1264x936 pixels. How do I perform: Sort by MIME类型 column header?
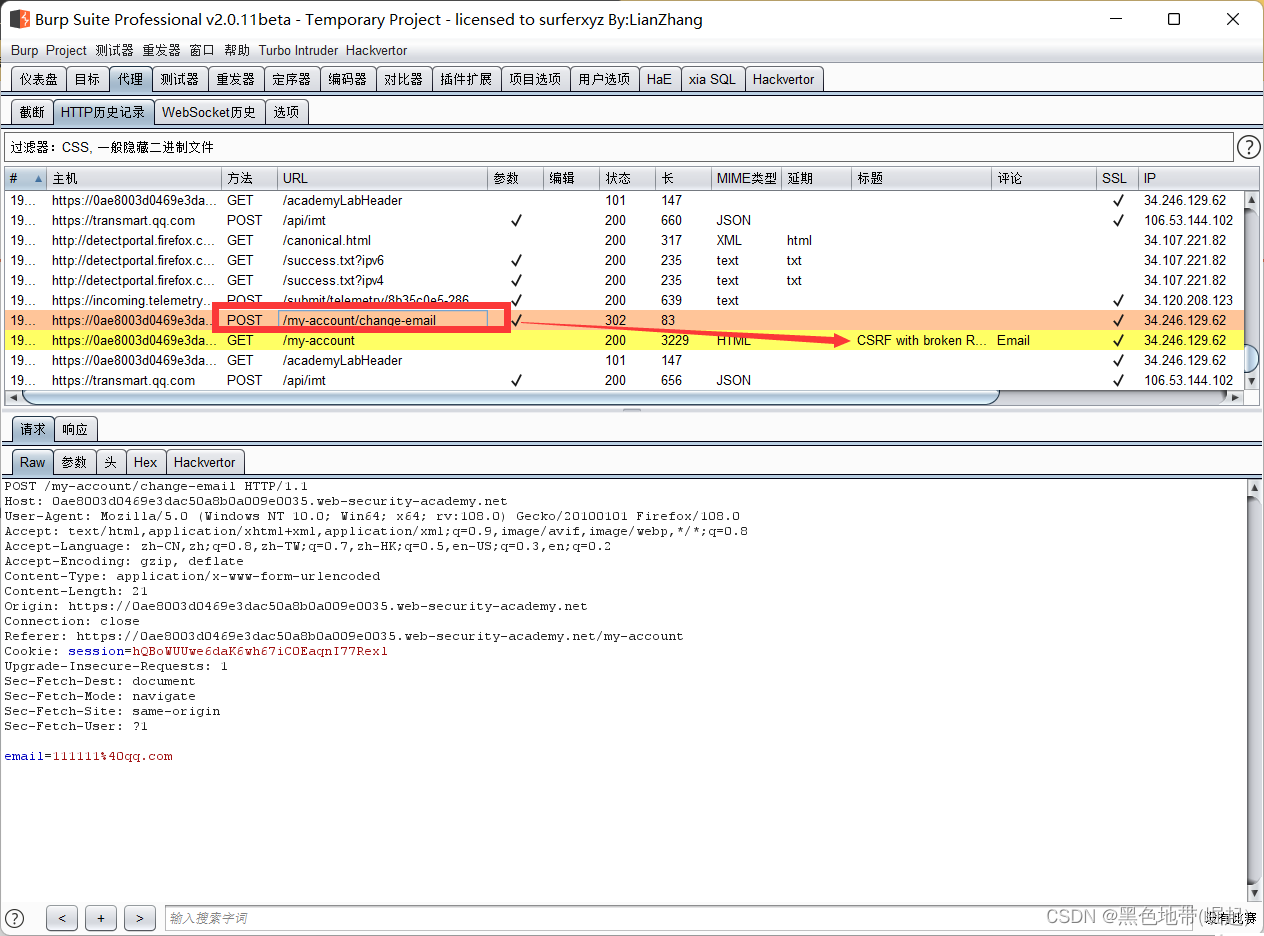746,178
